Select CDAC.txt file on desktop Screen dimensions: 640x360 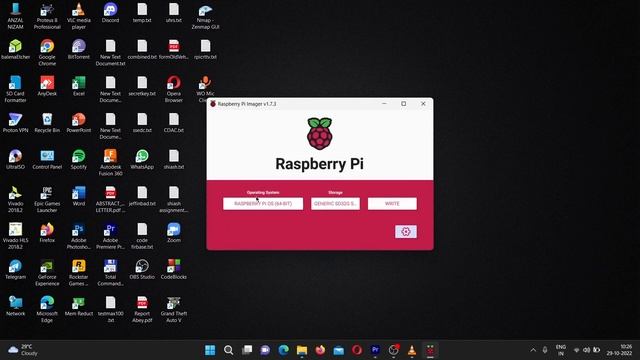pyautogui.click(x=173, y=123)
